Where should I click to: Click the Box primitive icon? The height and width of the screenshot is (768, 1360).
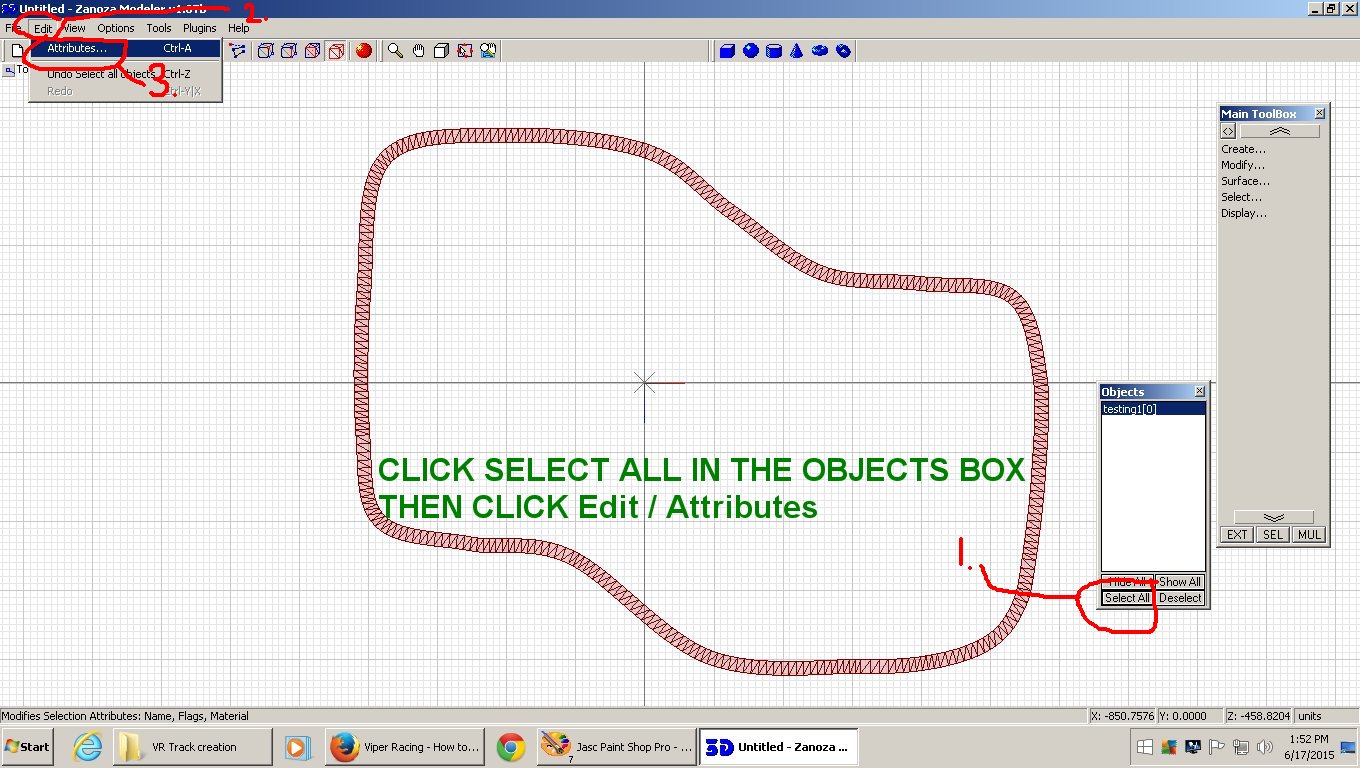click(728, 50)
